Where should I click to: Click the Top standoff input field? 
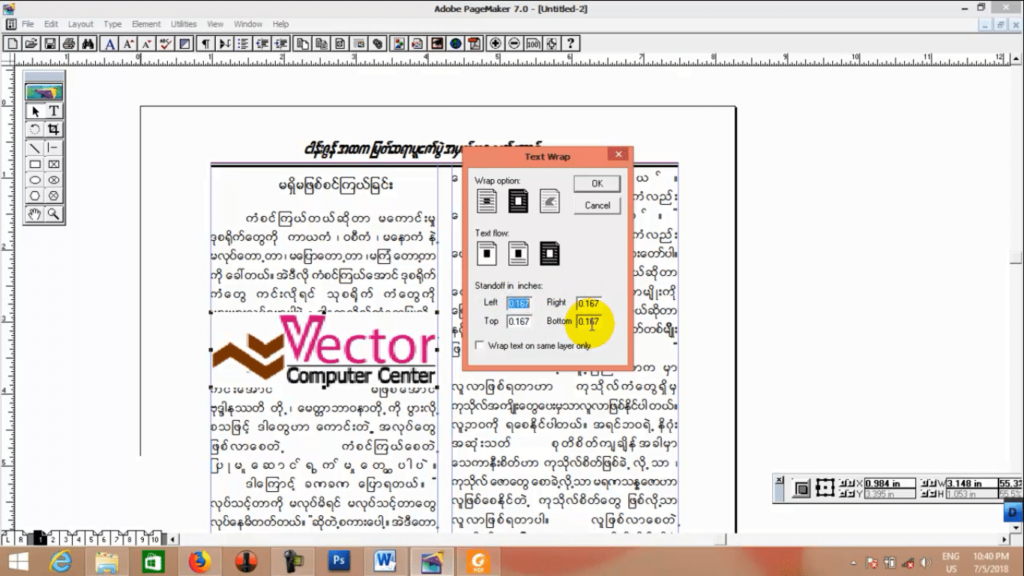click(x=519, y=321)
